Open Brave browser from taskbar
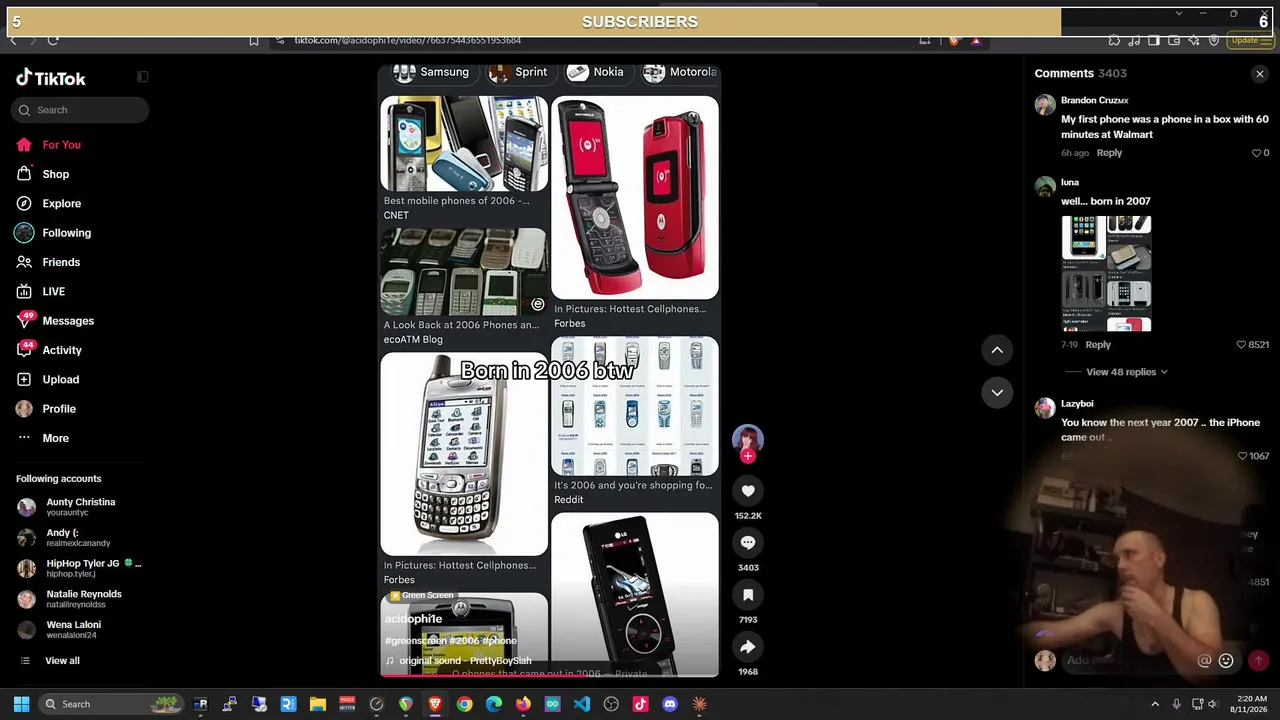This screenshot has height=720, width=1280. coord(435,704)
